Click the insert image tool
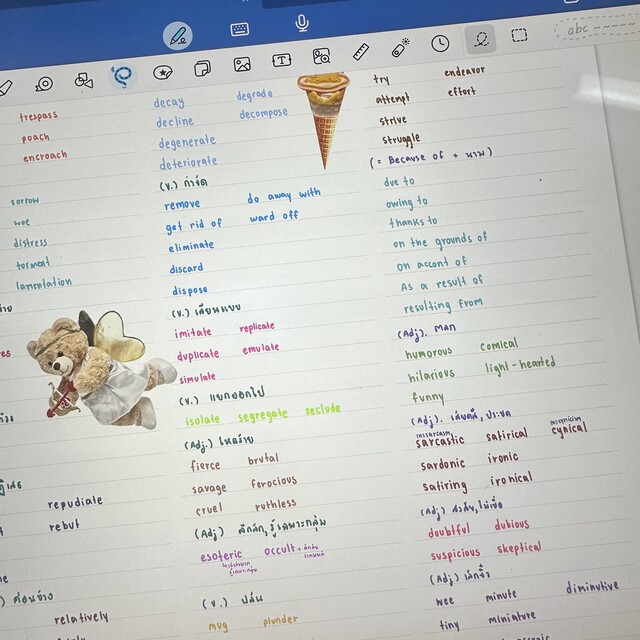This screenshot has height=640, width=640. point(242,65)
